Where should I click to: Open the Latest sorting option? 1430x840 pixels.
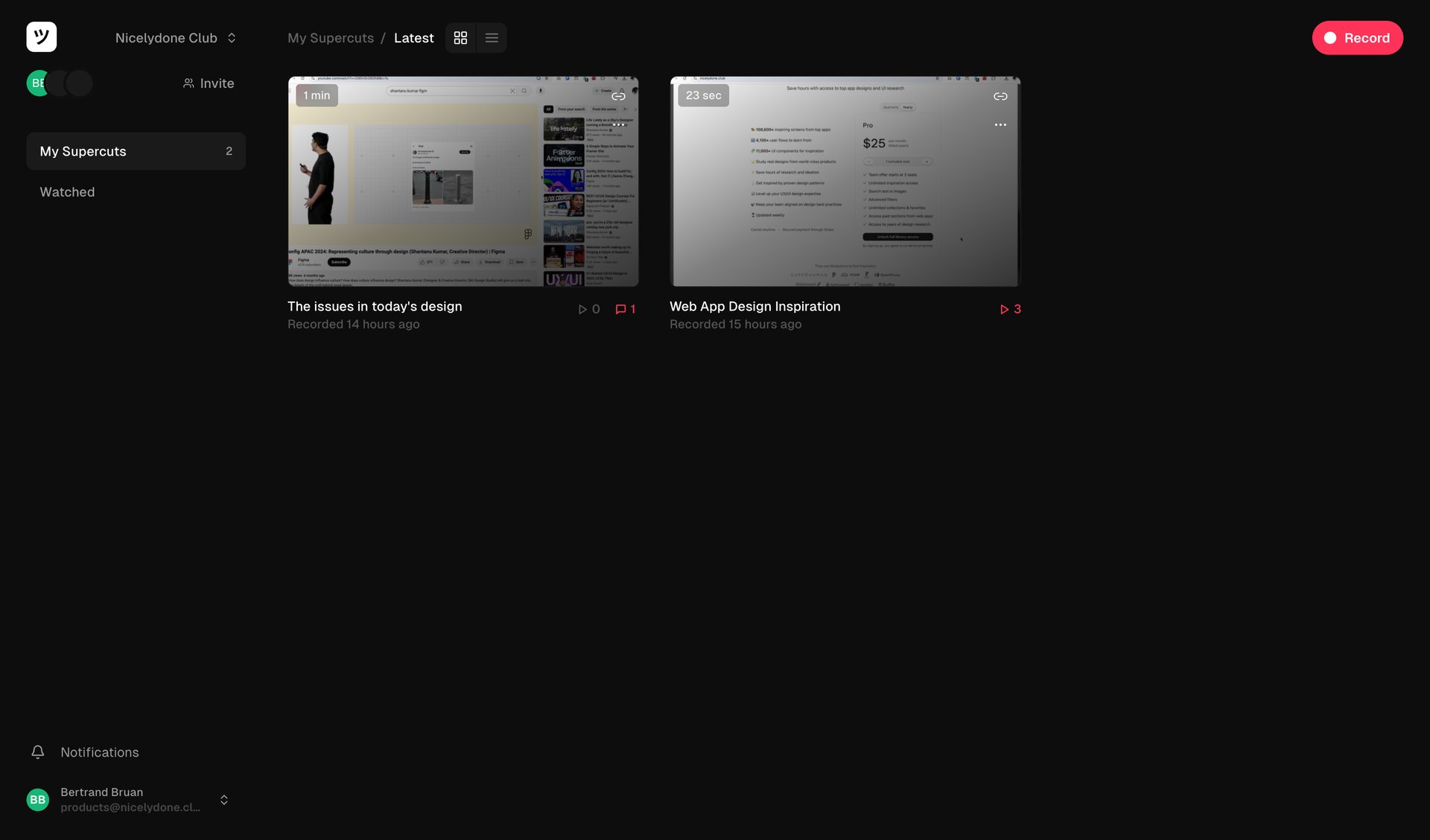pyautogui.click(x=413, y=37)
